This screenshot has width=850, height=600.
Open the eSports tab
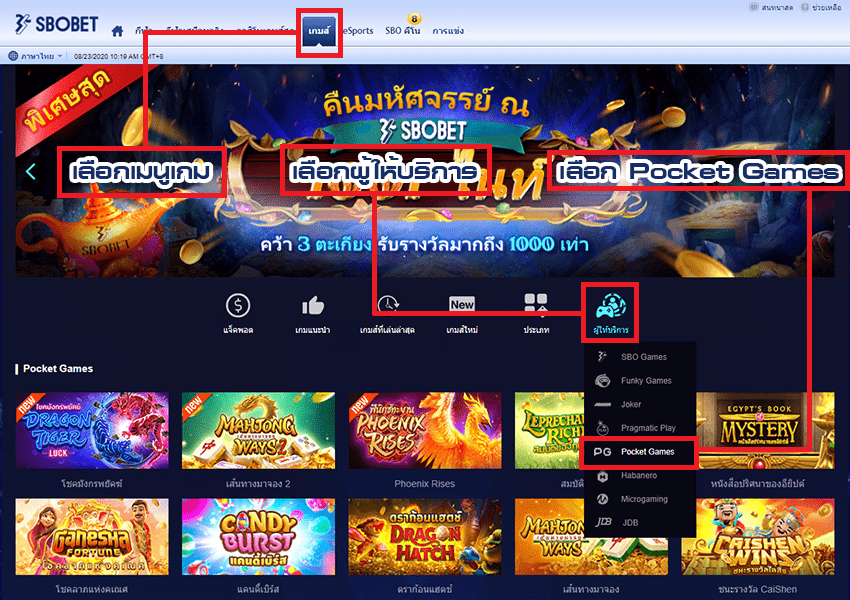click(x=358, y=31)
